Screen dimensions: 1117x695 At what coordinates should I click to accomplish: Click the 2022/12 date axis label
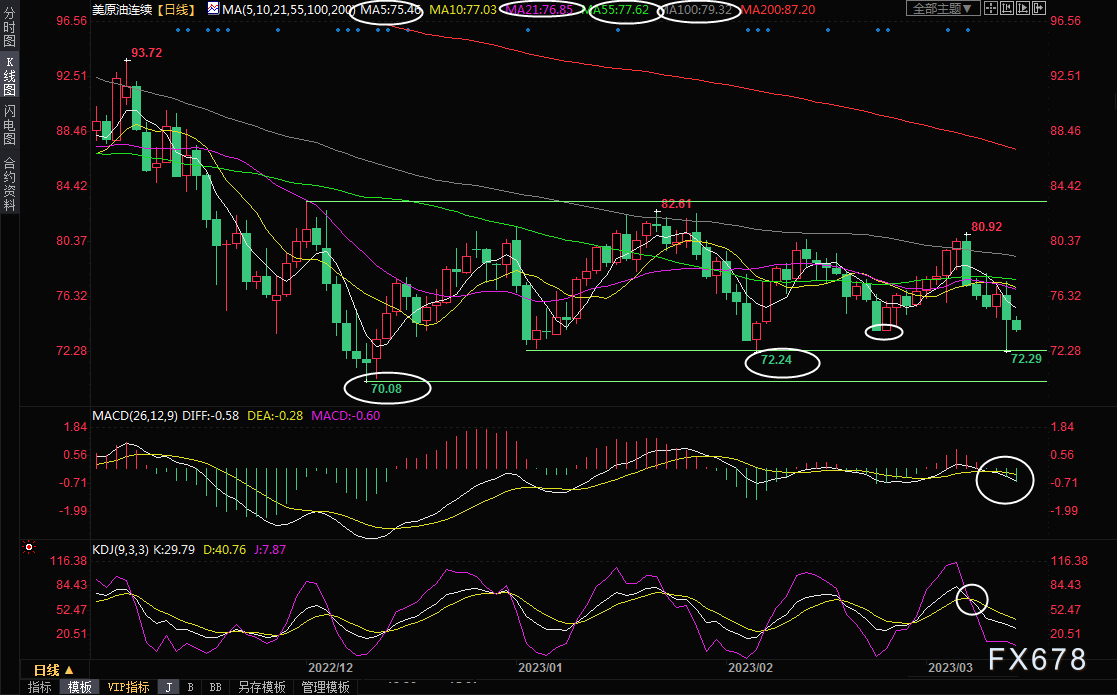point(331,668)
